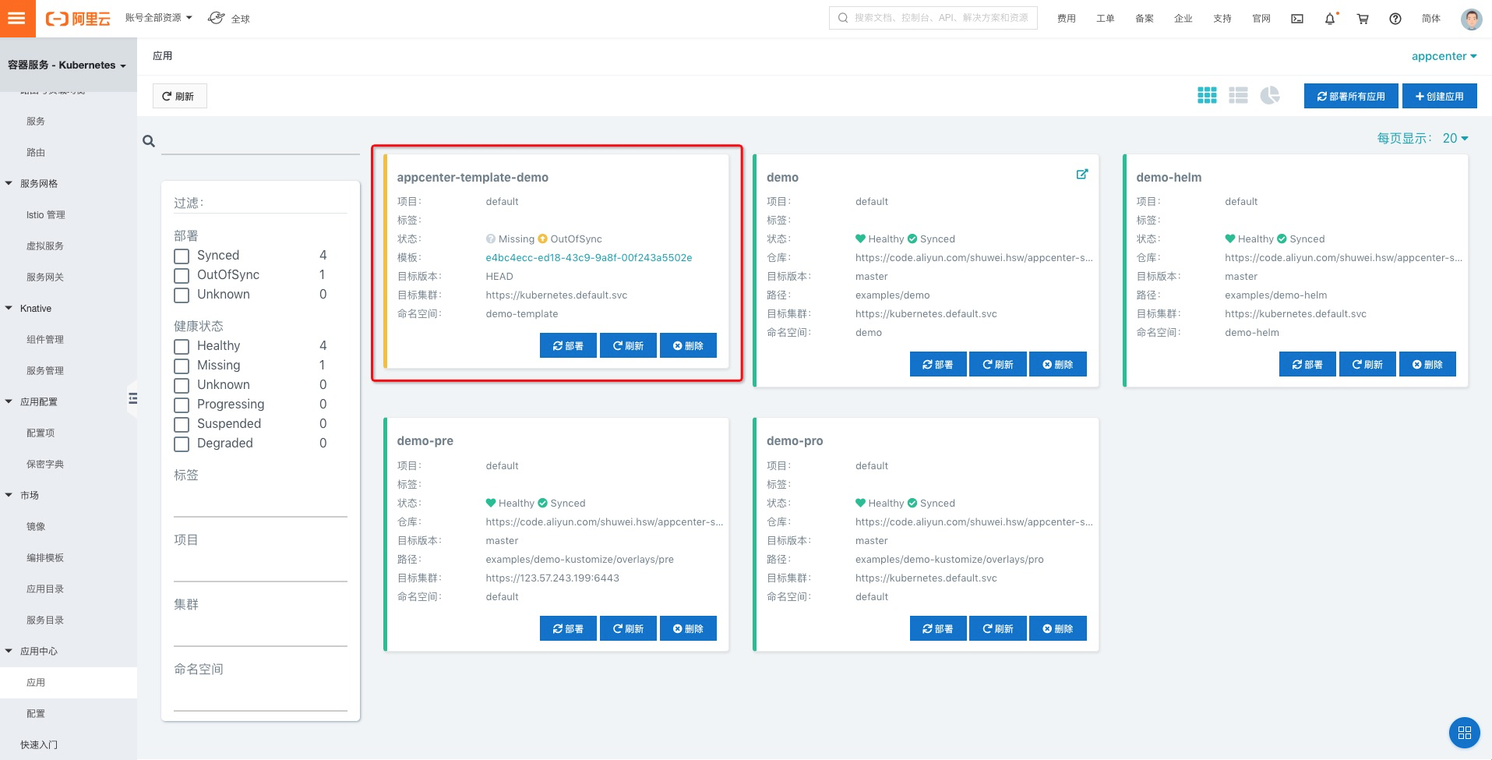The width and height of the screenshot is (1492, 760).
Task: Click 部署所有应用 button
Action: tap(1351, 96)
